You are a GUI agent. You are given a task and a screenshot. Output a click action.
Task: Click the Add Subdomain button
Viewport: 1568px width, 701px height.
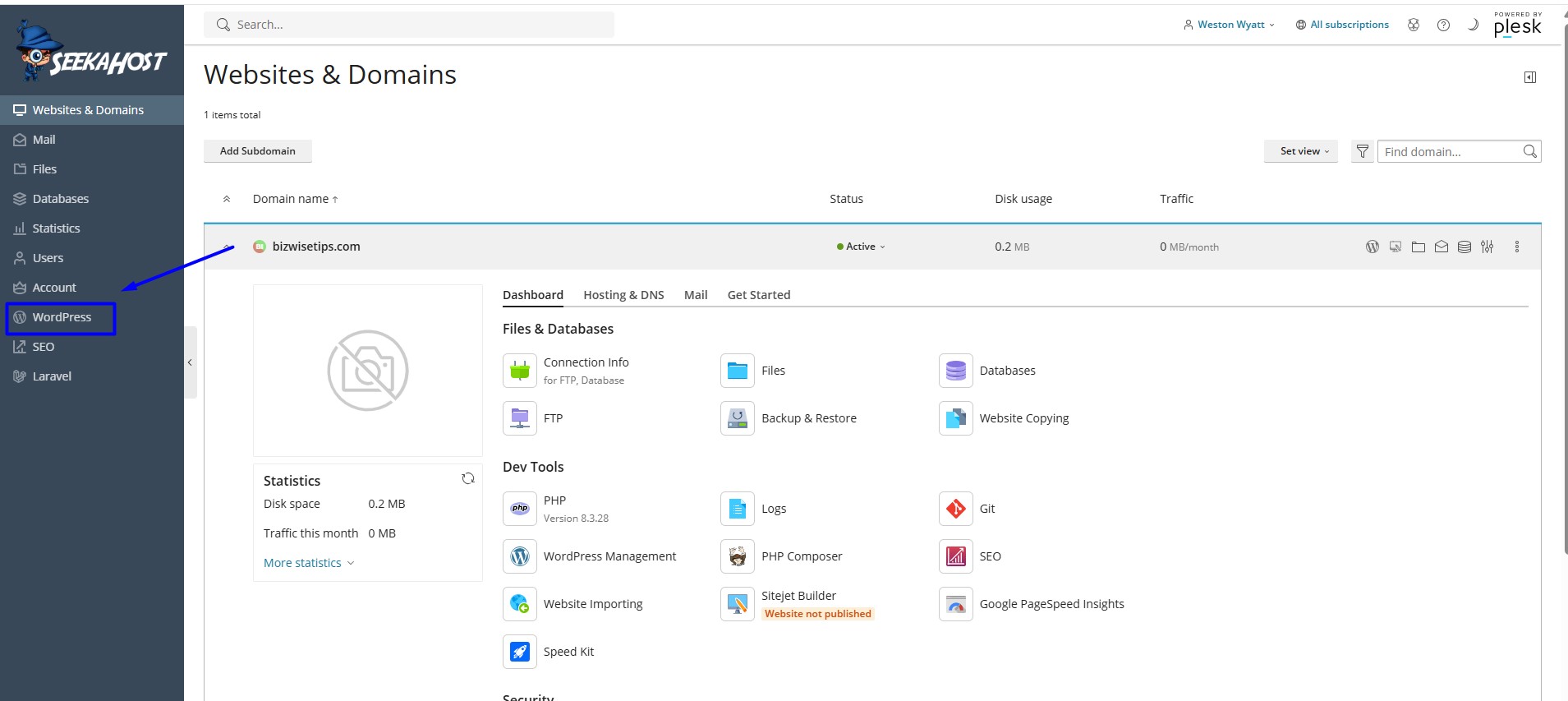258,151
